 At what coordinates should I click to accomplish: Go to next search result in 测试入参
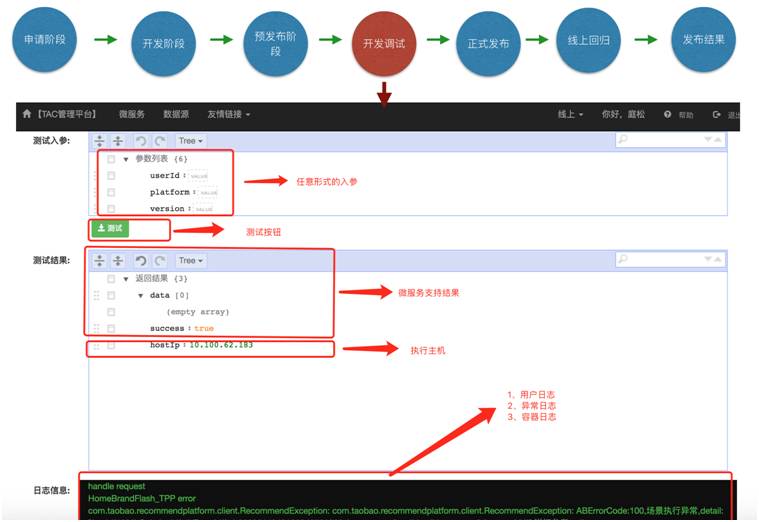click(708, 139)
